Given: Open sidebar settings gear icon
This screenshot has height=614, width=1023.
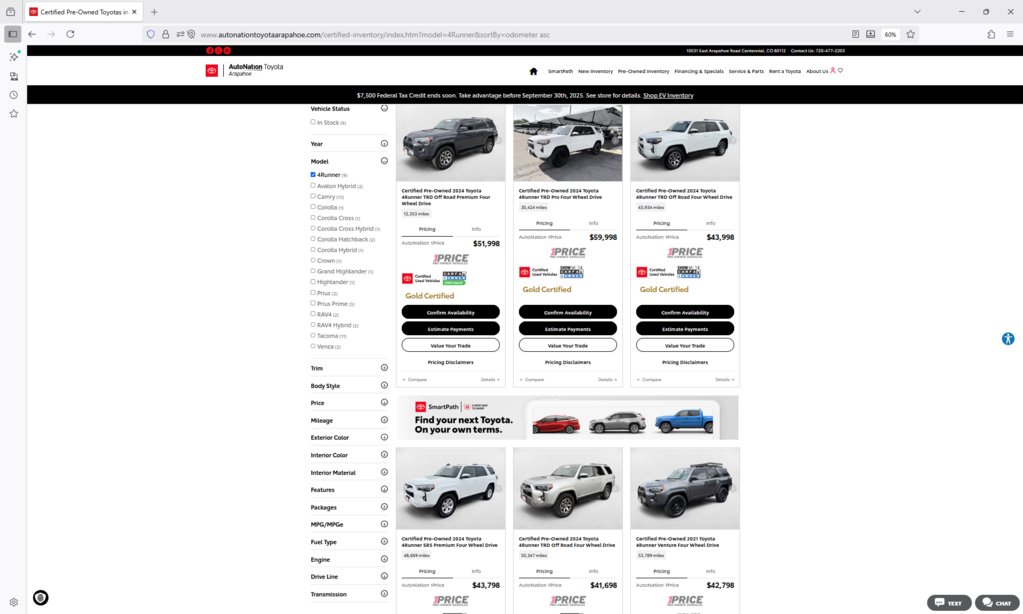Looking at the screenshot, I should [x=14, y=602].
